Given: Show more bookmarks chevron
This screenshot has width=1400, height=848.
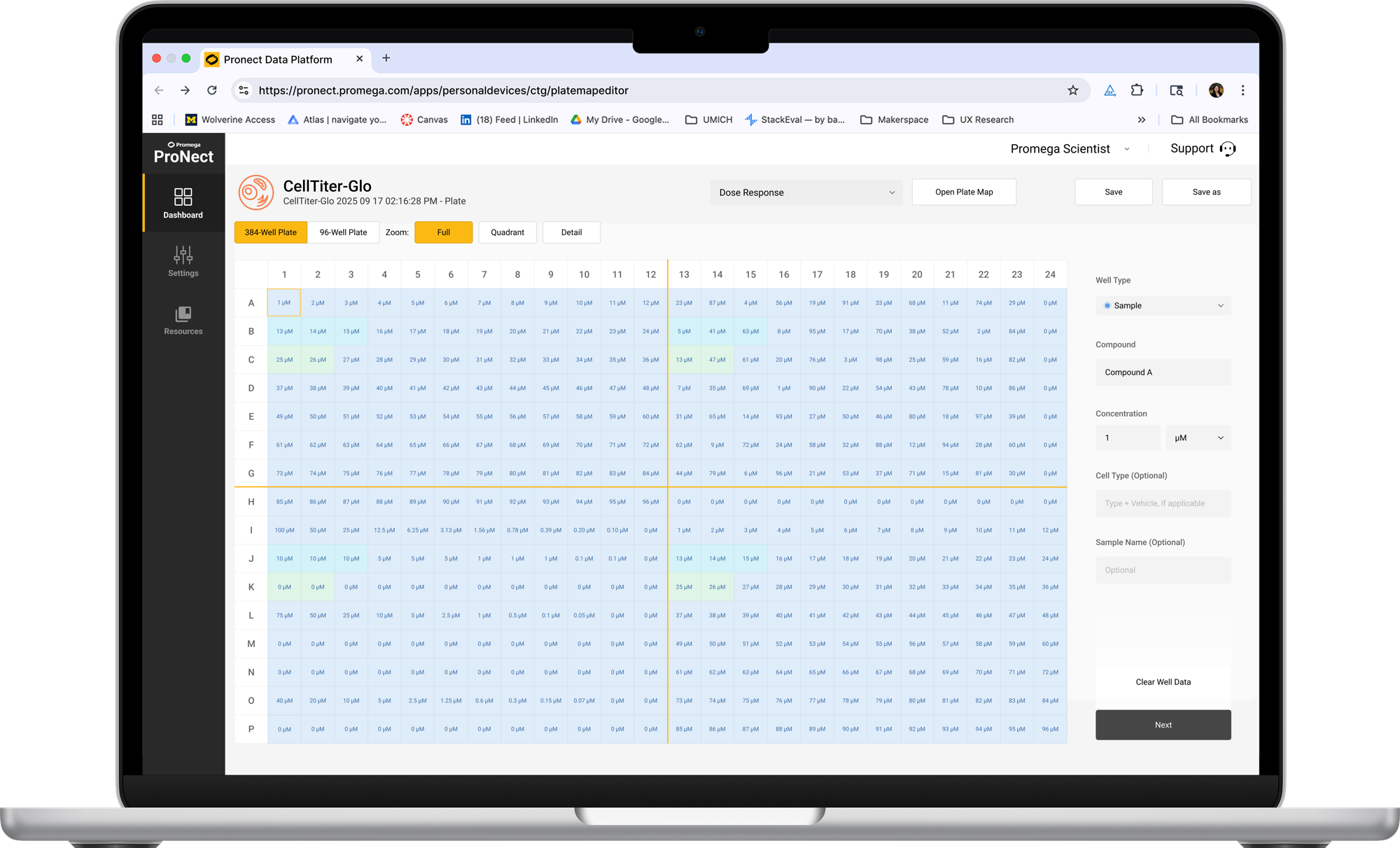Looking at the screenshot, I should (1142, 120).
